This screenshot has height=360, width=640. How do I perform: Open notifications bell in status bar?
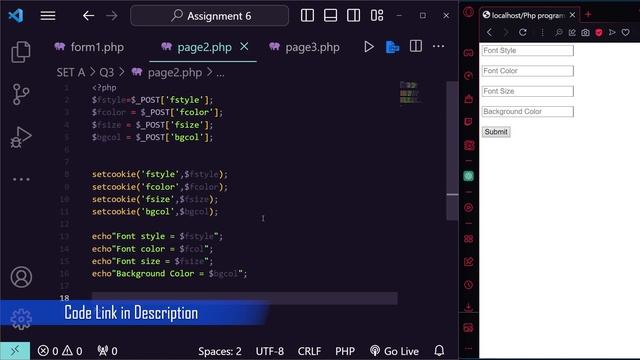[439, 351]
